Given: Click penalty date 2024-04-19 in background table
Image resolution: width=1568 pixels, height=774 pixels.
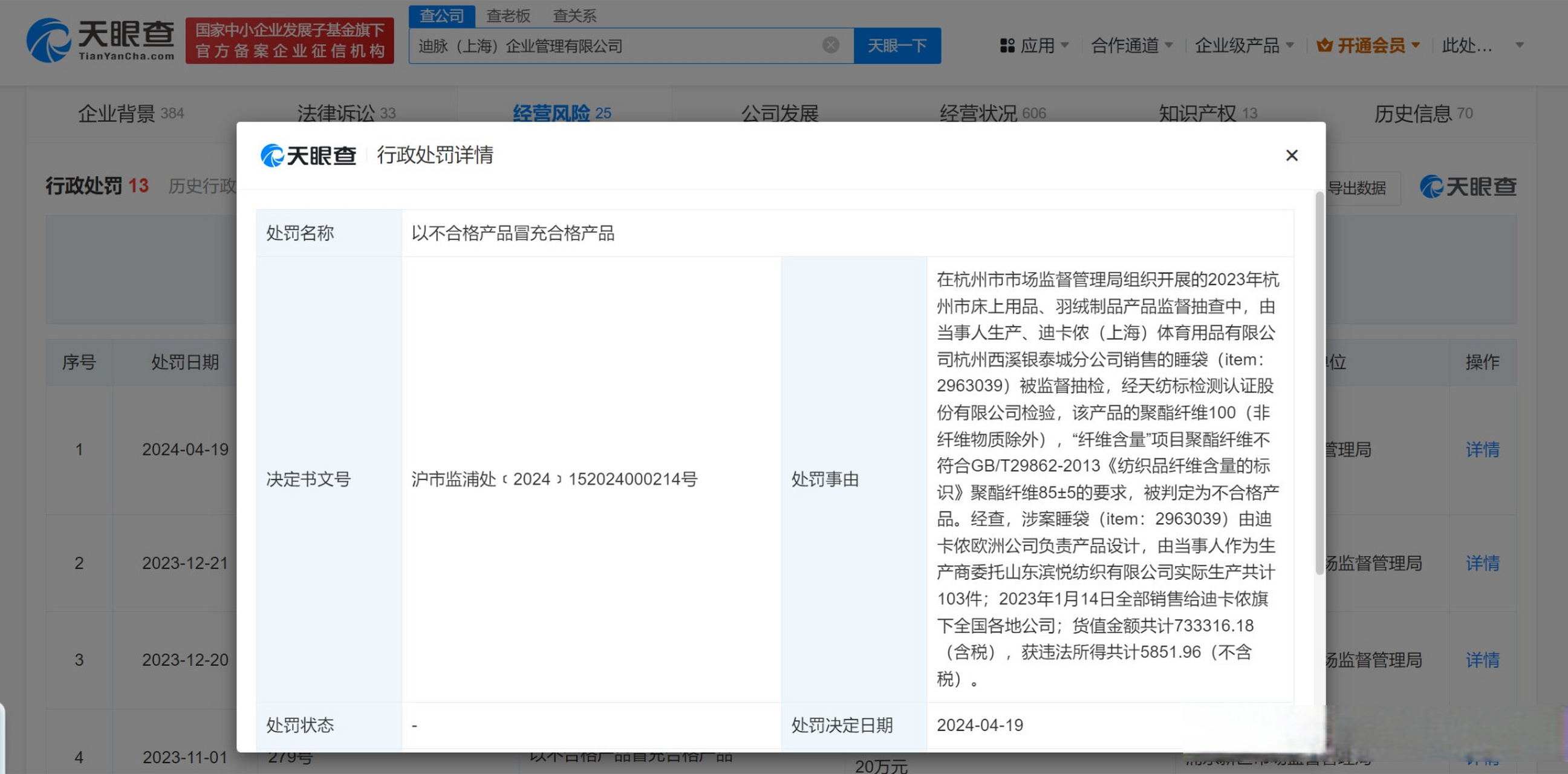Looking at the screenshot, I should 185,450.
